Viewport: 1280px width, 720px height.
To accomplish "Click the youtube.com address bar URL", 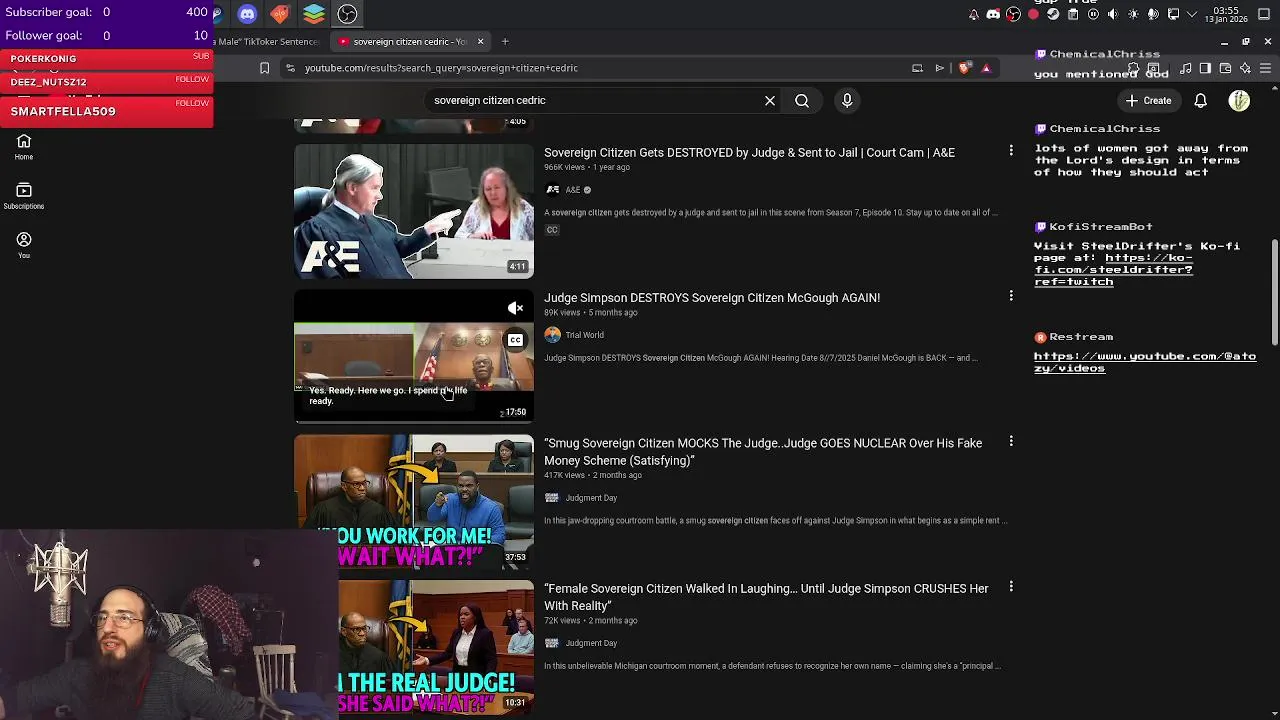I will [x=441, y=68].
